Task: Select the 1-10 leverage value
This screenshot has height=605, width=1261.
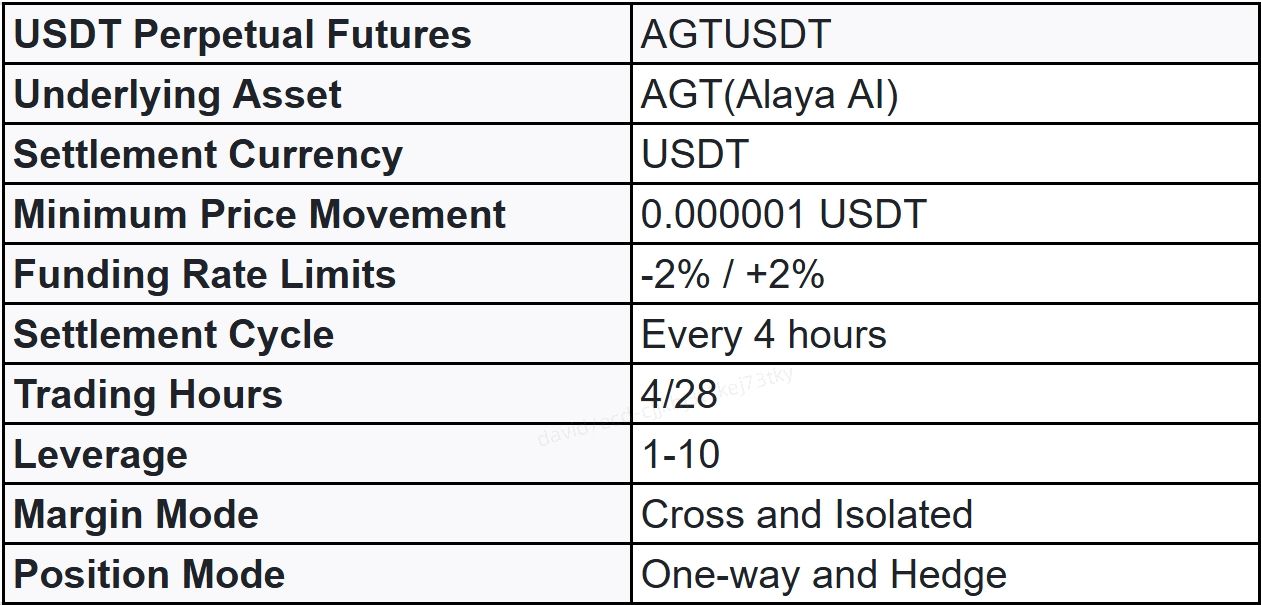Action: [681, 455]
